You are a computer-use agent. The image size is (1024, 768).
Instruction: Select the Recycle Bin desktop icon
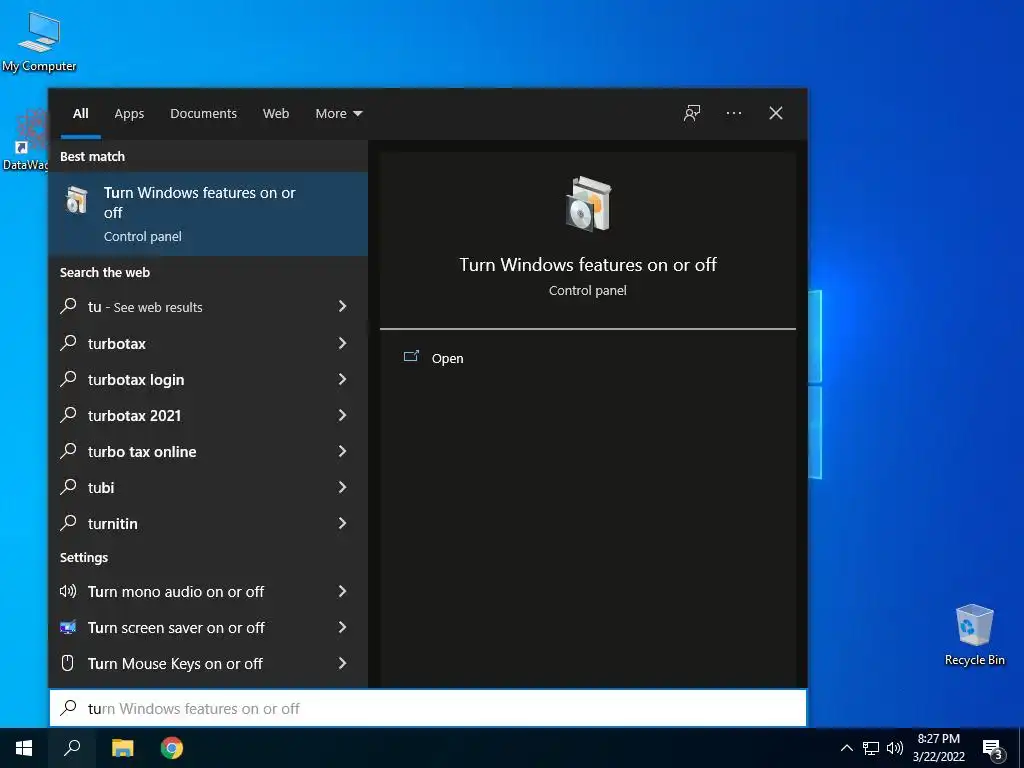tap(974, 635)
